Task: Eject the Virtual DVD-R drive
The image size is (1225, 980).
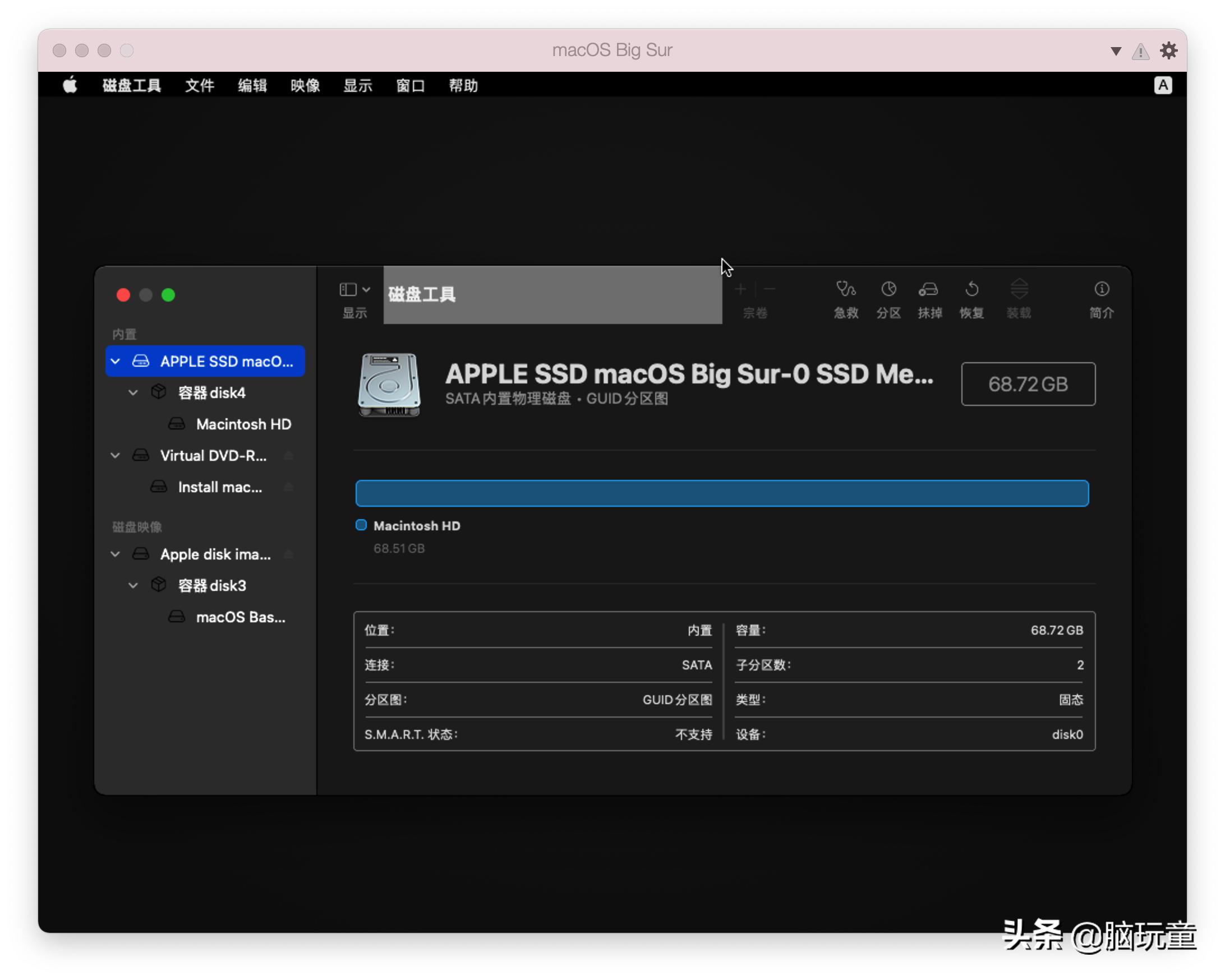Action: (x=289, y=456)
